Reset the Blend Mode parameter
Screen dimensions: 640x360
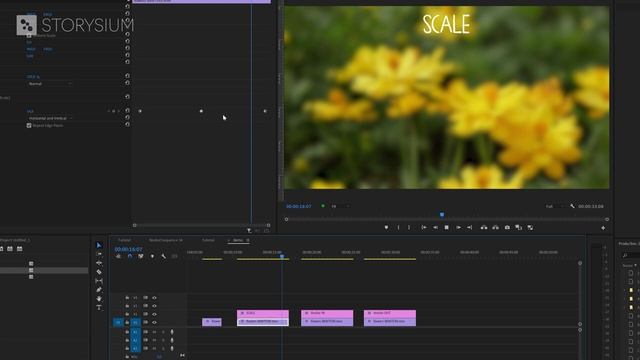pyautogui.click(x=127, y=83)
